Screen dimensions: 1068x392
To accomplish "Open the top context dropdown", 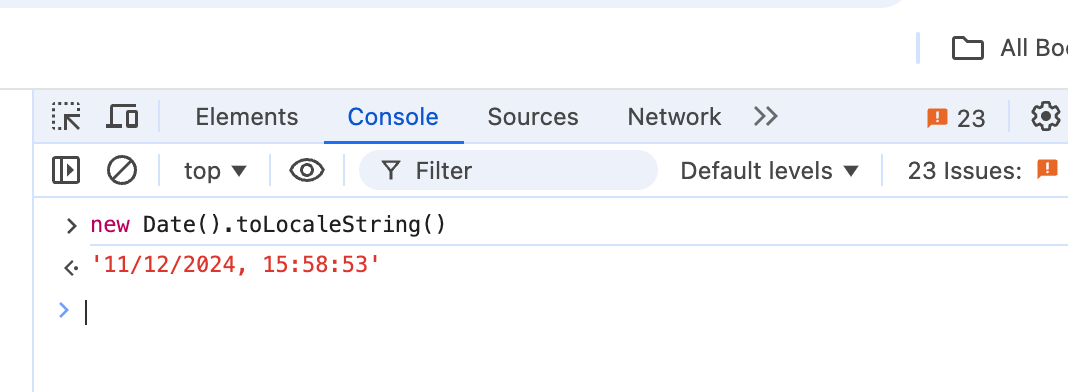I will coord(215,171).
